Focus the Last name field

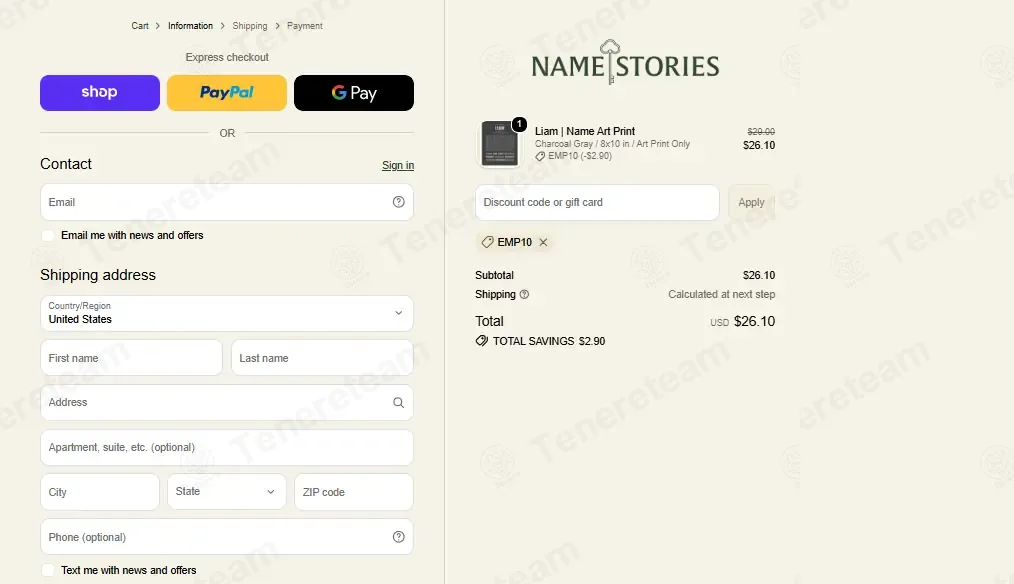(x=322, y=358)
